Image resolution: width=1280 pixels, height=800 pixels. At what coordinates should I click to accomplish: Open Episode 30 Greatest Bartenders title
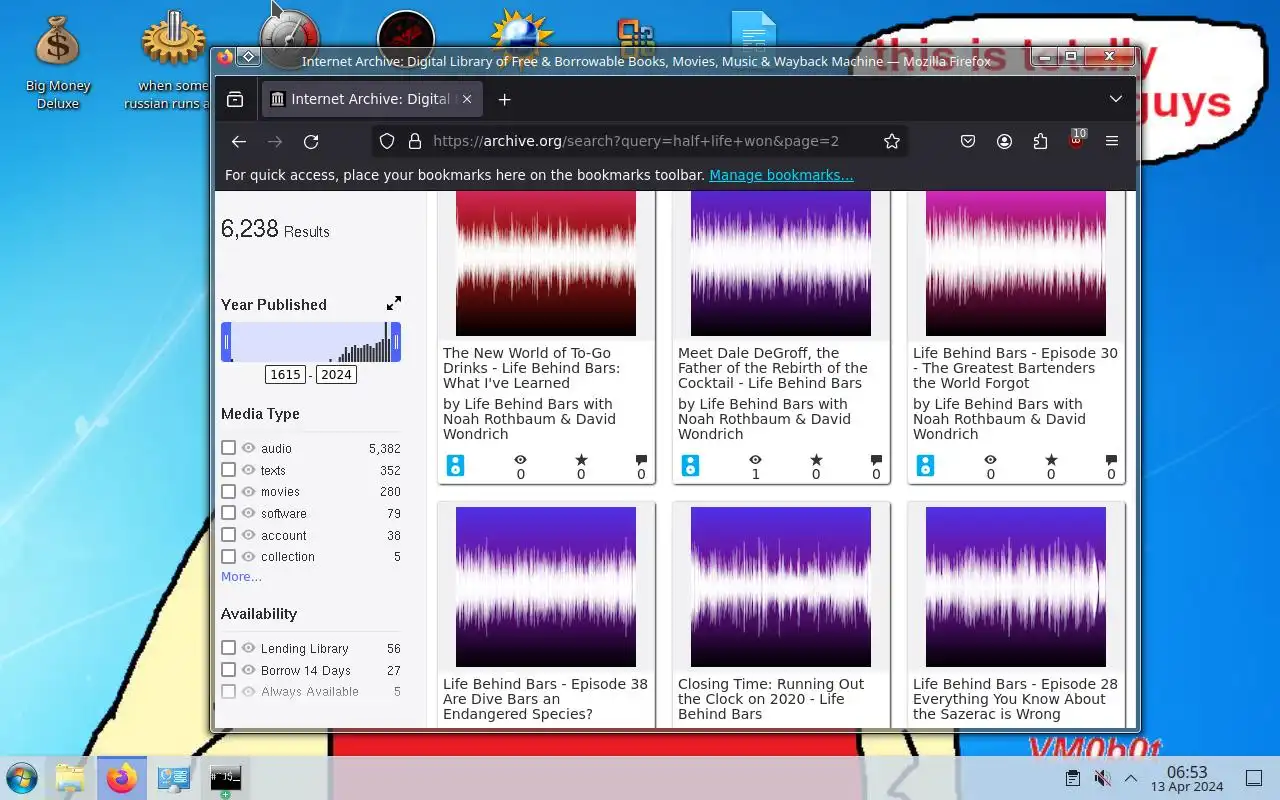[1015, 368]
